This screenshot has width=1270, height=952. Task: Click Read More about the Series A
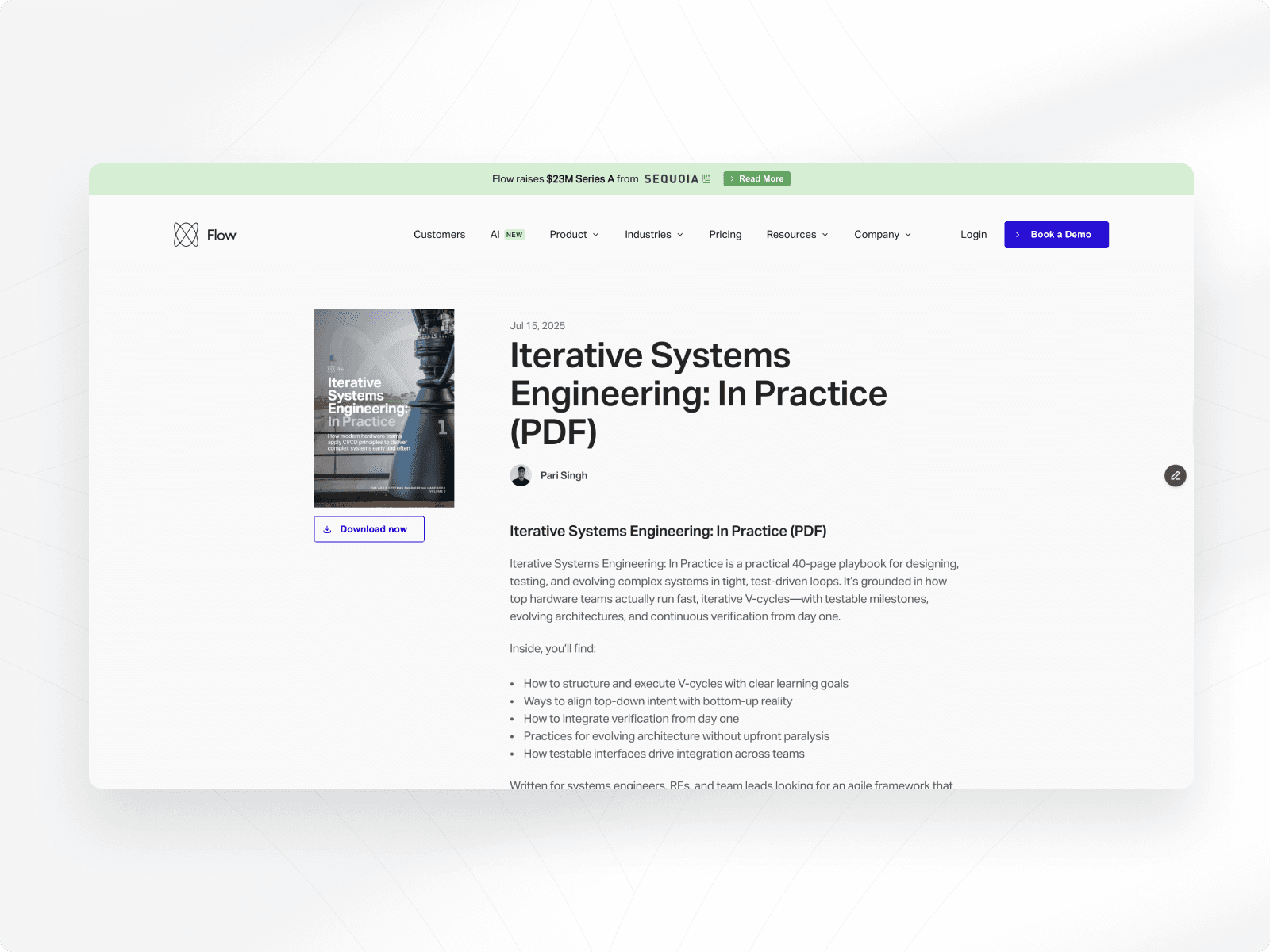click(x=756, y=178)
